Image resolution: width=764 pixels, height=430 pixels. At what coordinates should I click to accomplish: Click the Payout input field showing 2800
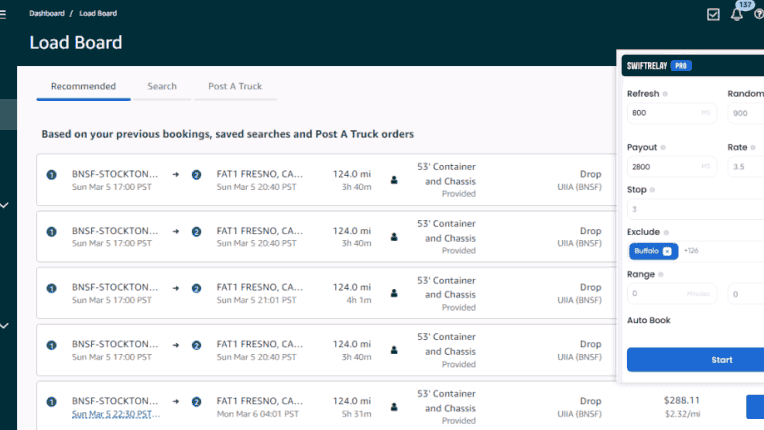click(671, 167)
